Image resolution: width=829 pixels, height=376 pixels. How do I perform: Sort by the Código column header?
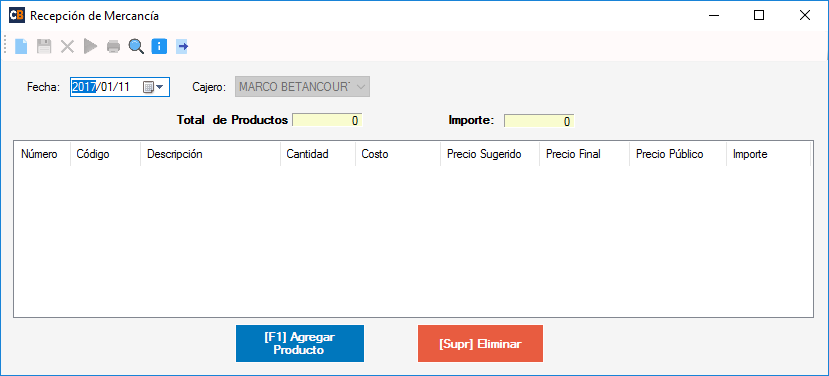pyautogui.click(x=105, y=154)
